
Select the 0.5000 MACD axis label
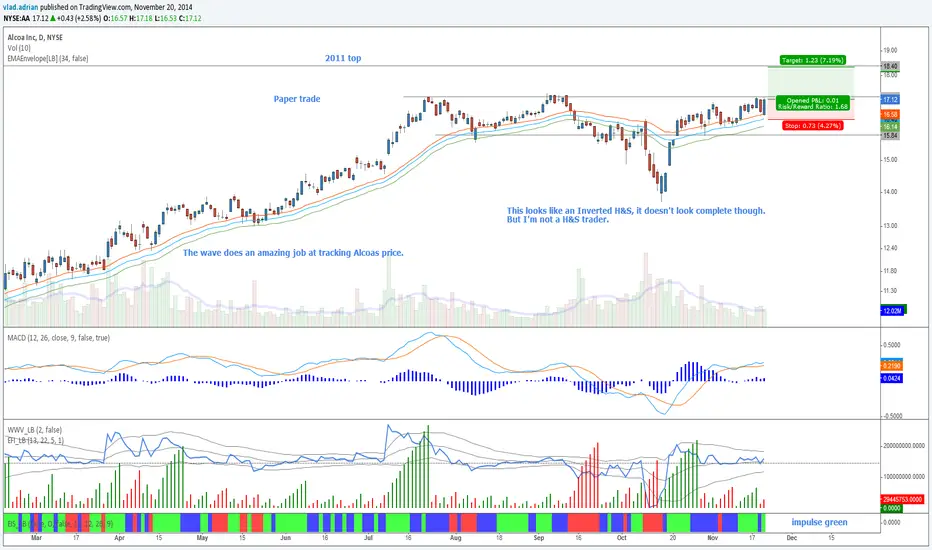coord(892,345)
